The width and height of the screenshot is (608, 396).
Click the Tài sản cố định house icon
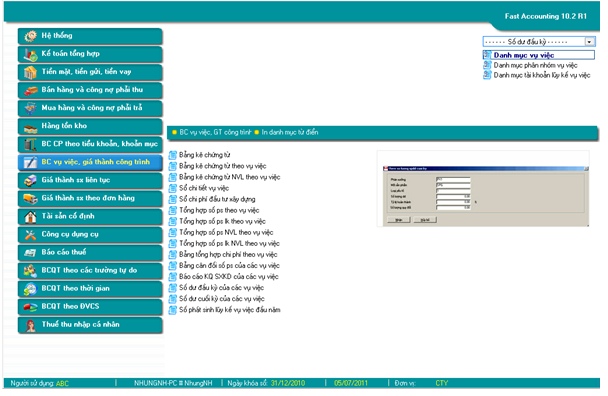coord(30,216)
